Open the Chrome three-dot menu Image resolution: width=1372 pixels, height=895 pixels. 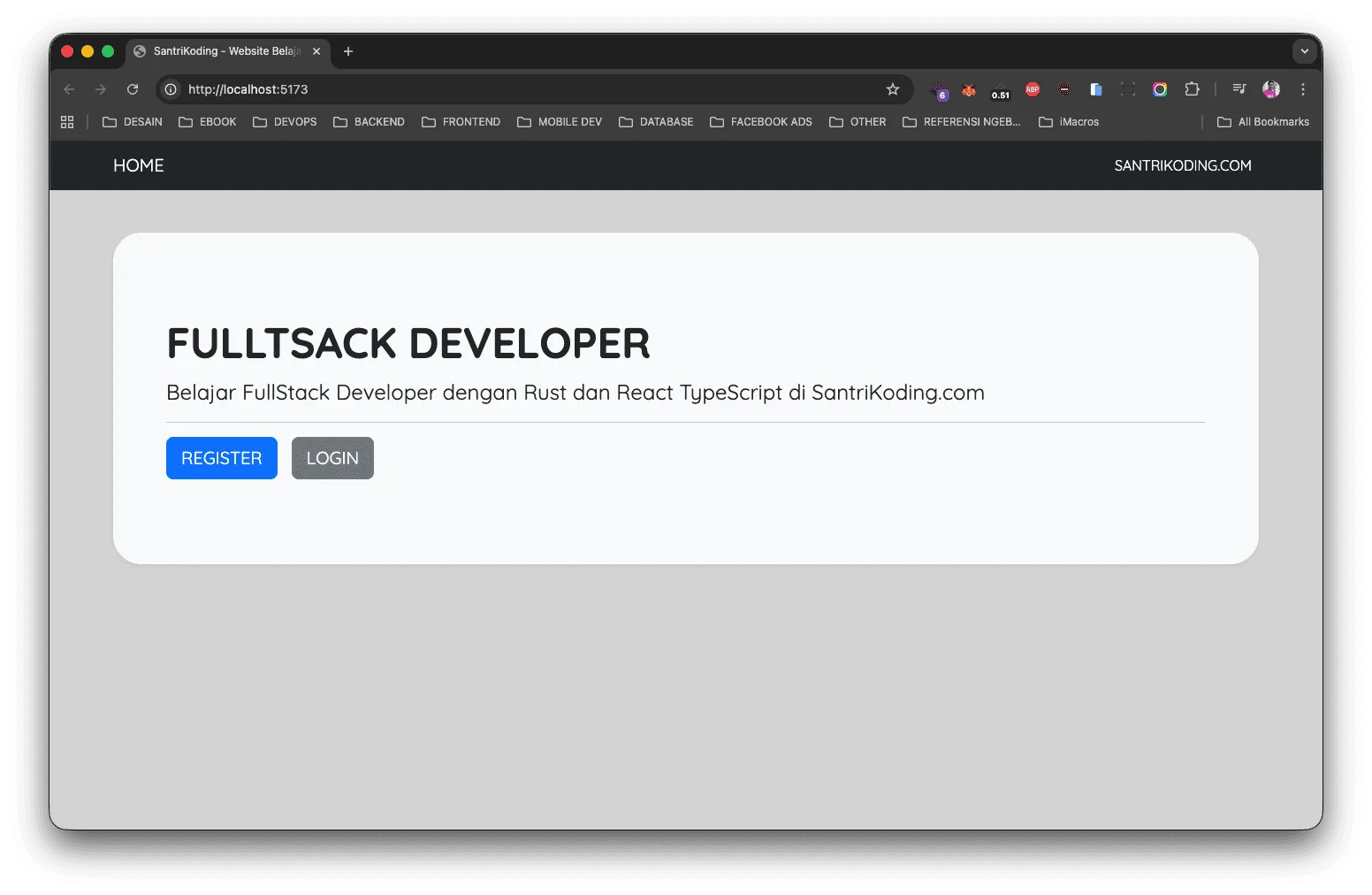(x=1303, y=89)
